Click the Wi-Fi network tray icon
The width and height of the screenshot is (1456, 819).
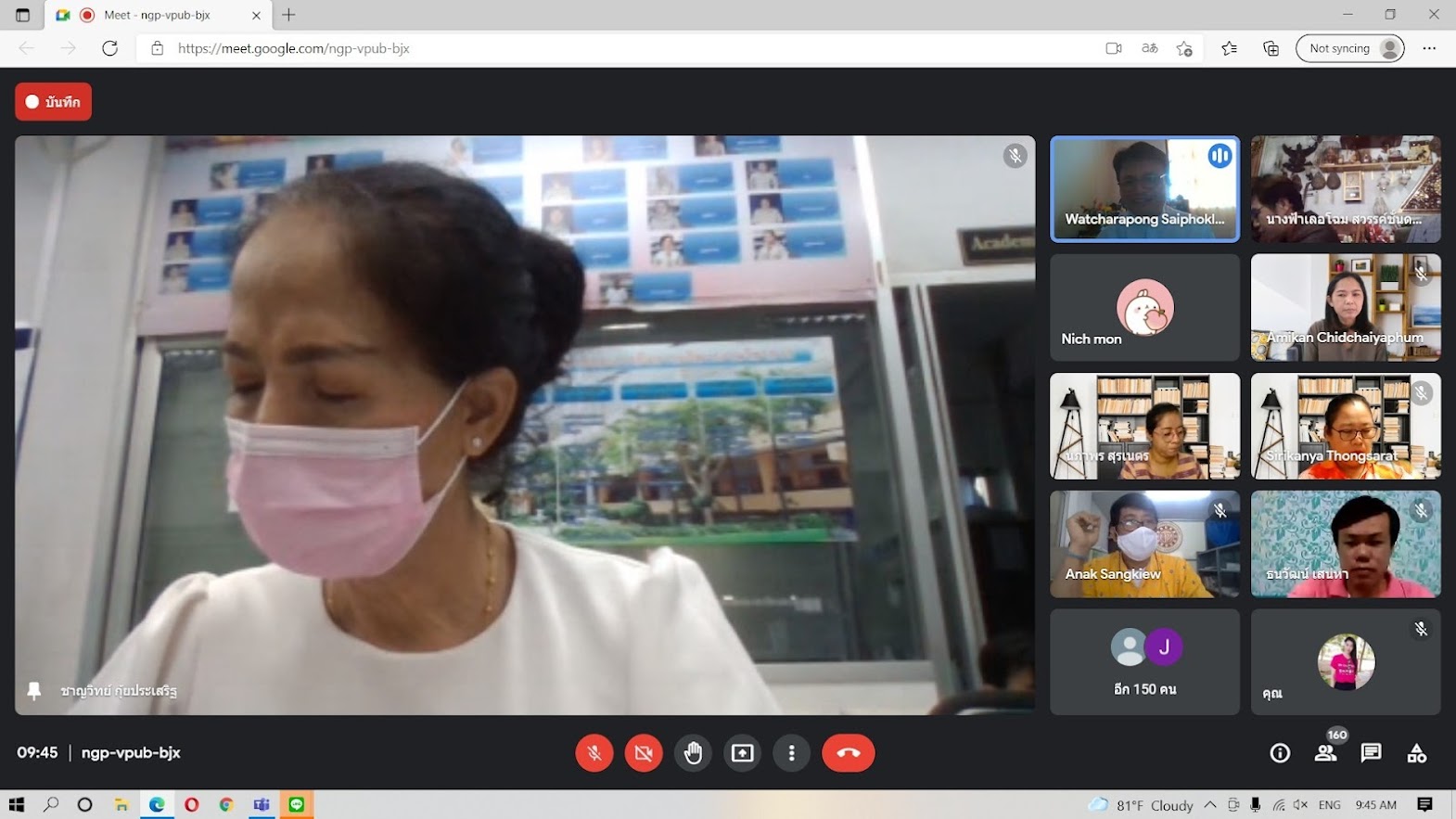pos(1279,804)
